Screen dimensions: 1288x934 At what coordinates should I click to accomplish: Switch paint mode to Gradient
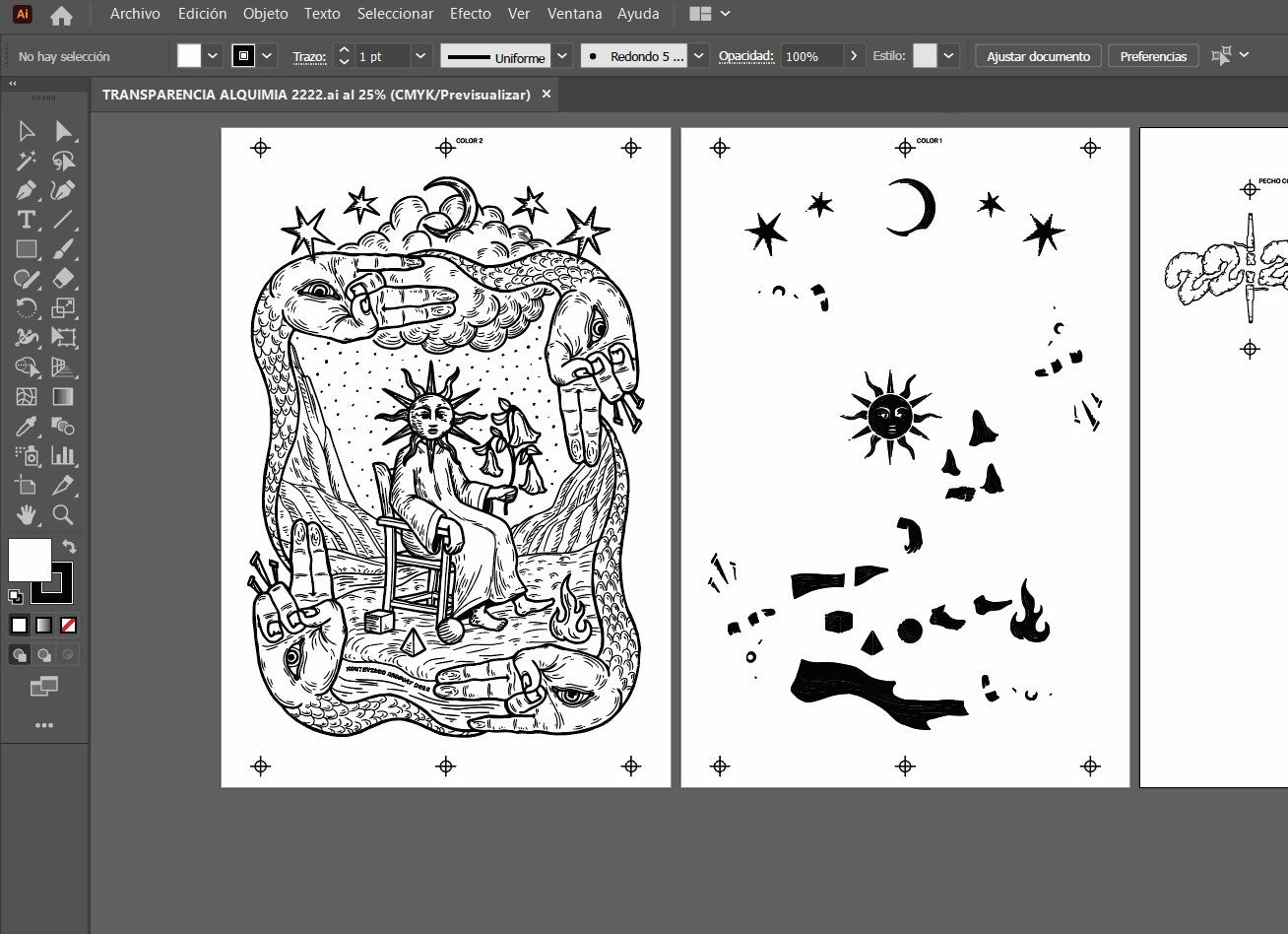(x=44, y=625)
